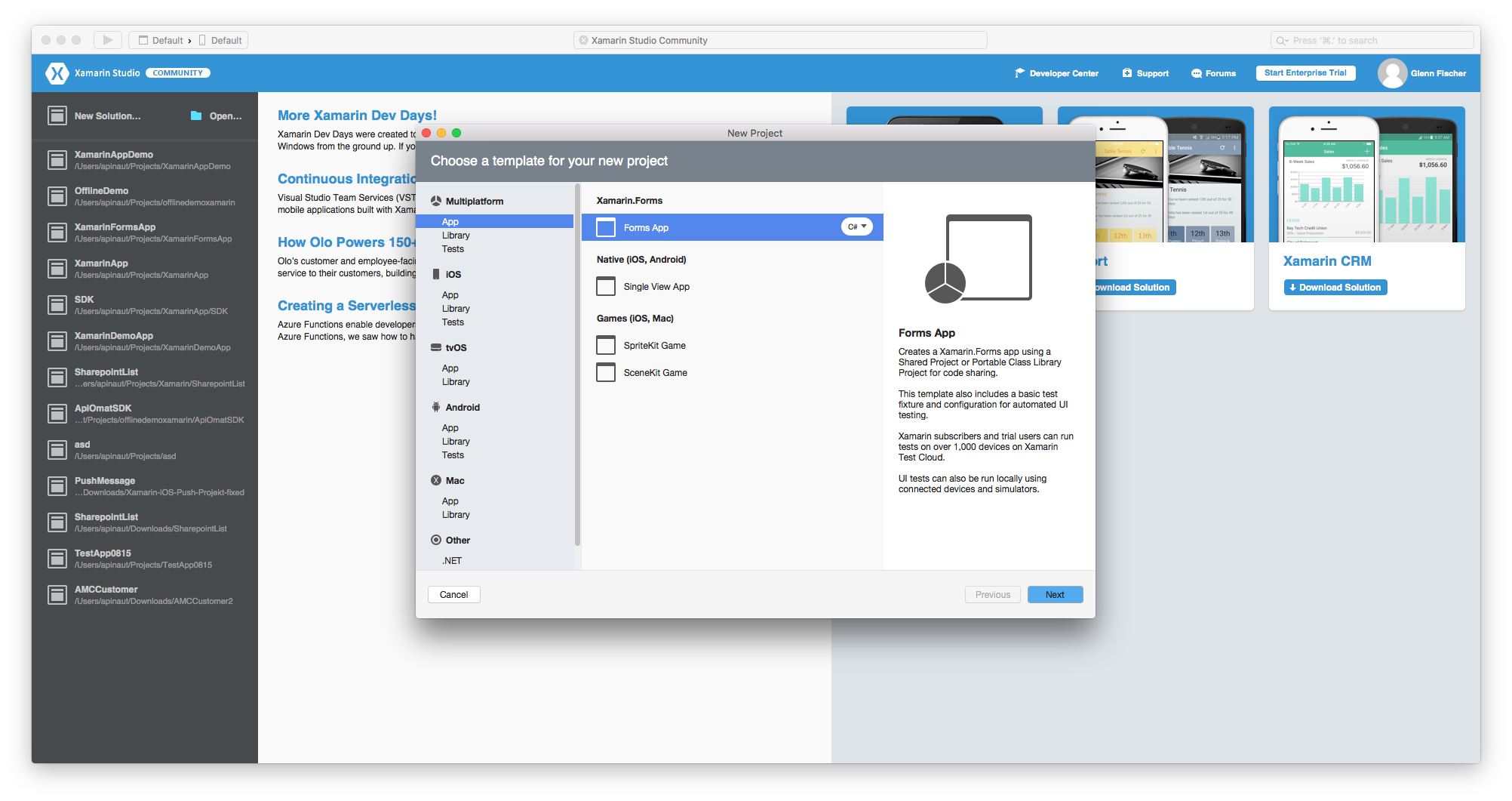Screen dimensions: 1512x801
Task: Click Download Solution for Xamarin CRM
Action: pos(1335,287)
